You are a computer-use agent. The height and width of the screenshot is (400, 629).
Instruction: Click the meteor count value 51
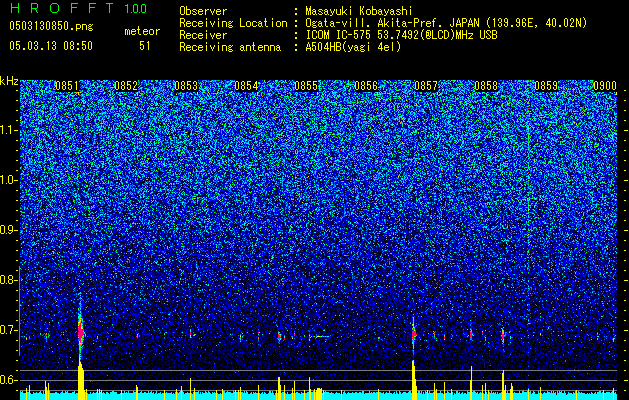144,46
